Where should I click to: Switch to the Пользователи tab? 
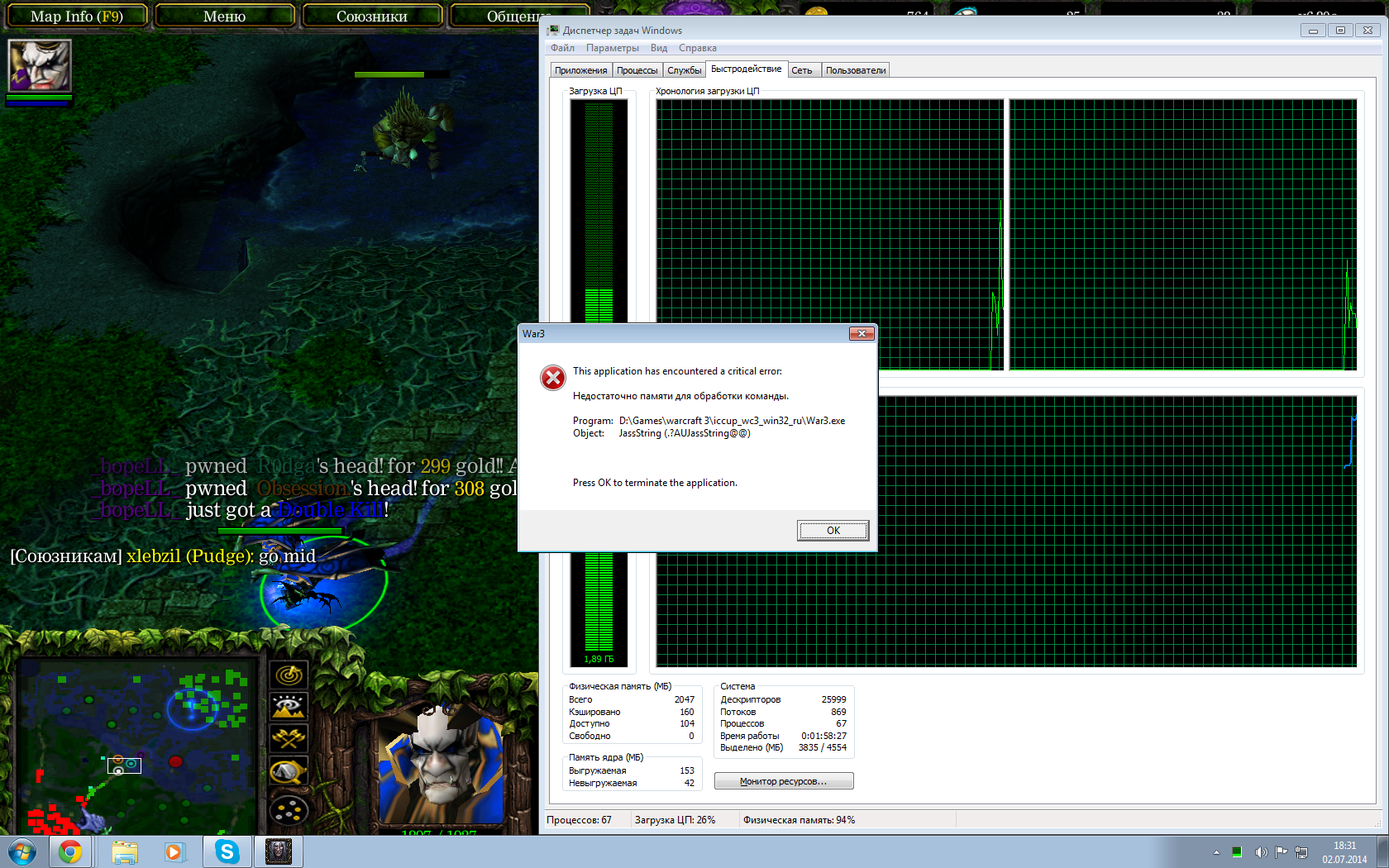coord(856,70)
